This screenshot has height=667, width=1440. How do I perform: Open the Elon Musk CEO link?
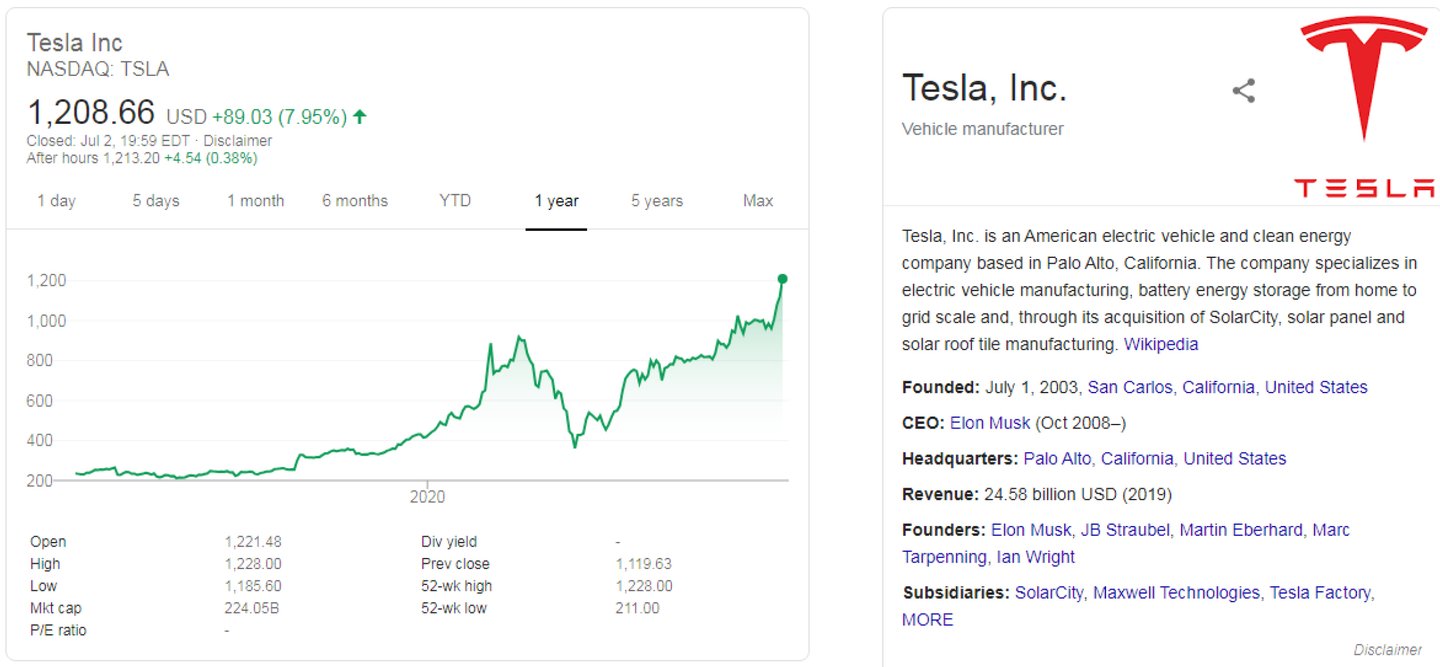[x=990, y=423]
